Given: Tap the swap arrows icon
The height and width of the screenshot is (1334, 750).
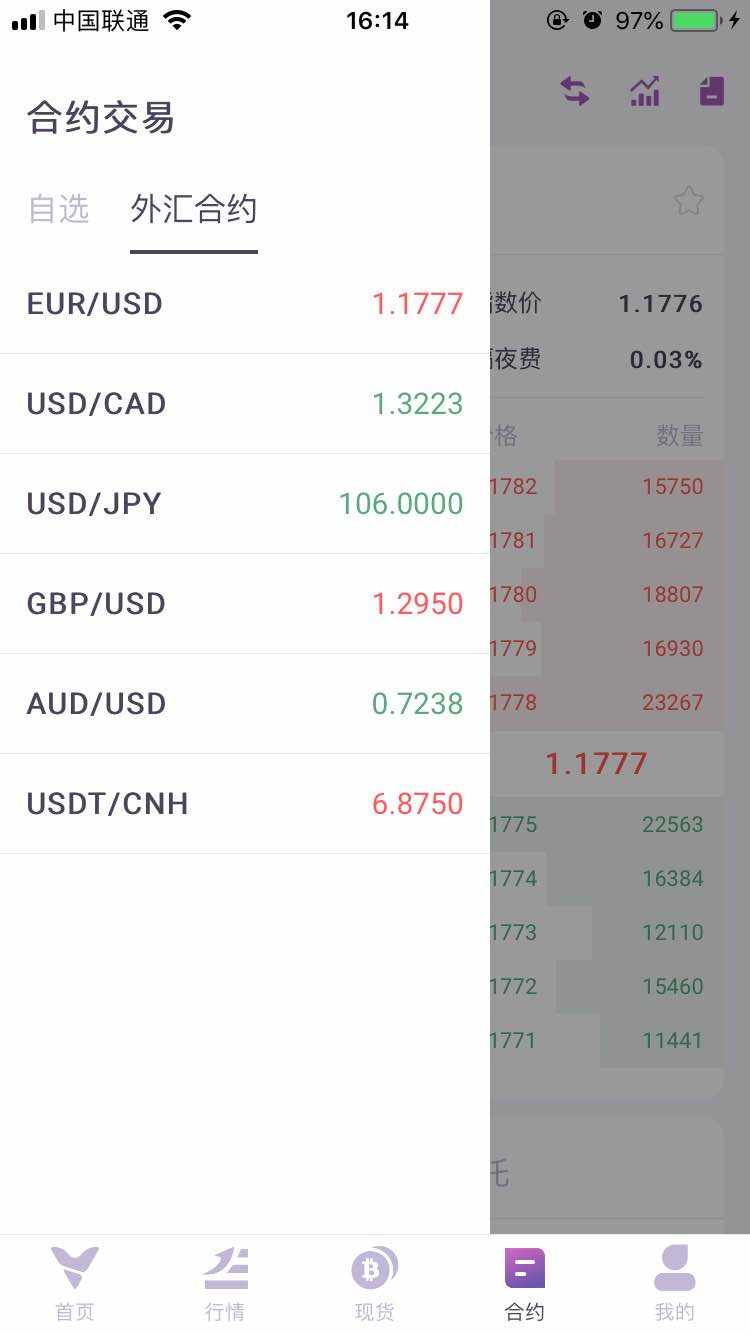Looking at the screenshot, I should 574,92.
